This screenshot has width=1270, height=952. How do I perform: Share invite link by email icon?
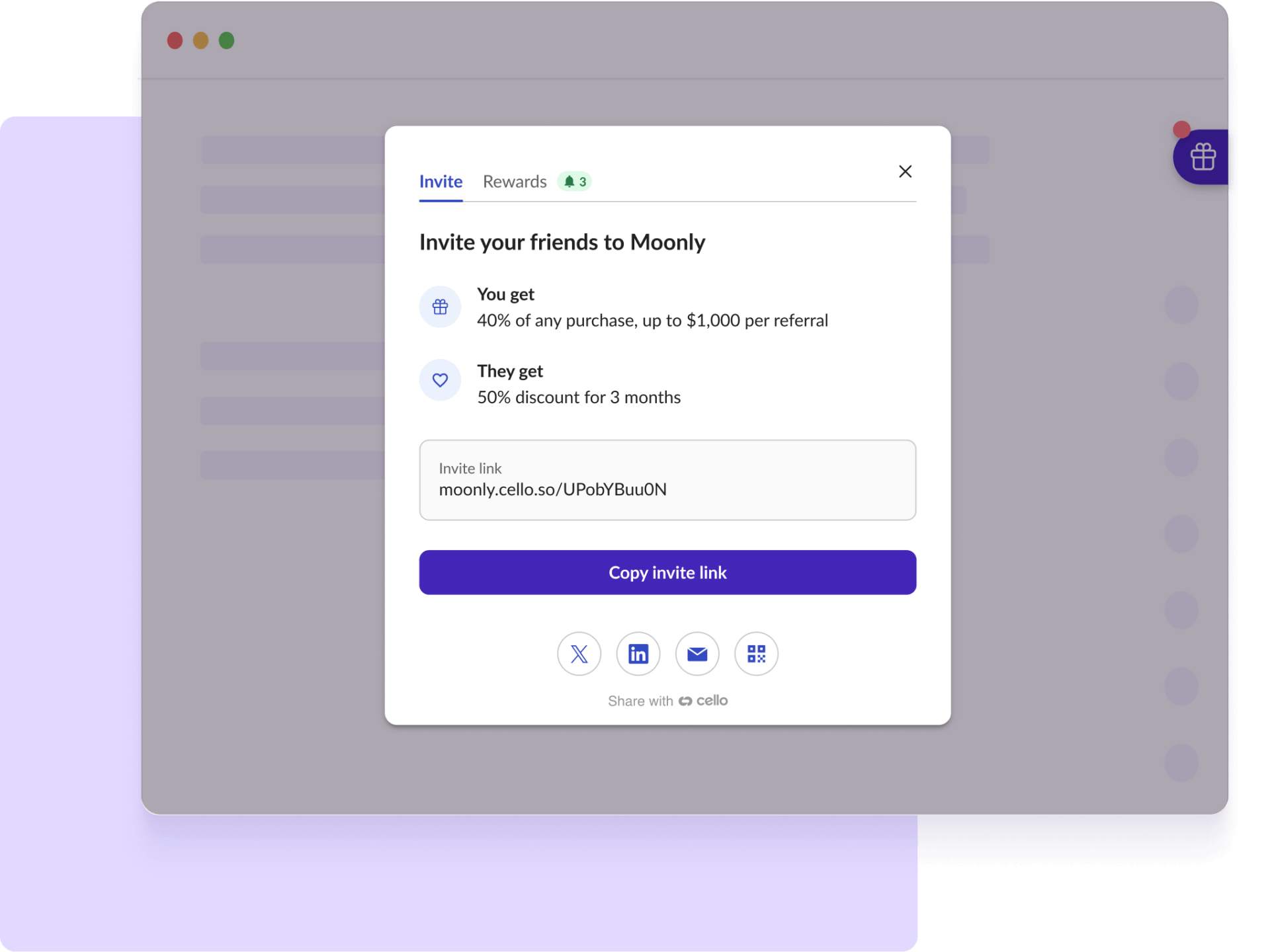[697, 654]
